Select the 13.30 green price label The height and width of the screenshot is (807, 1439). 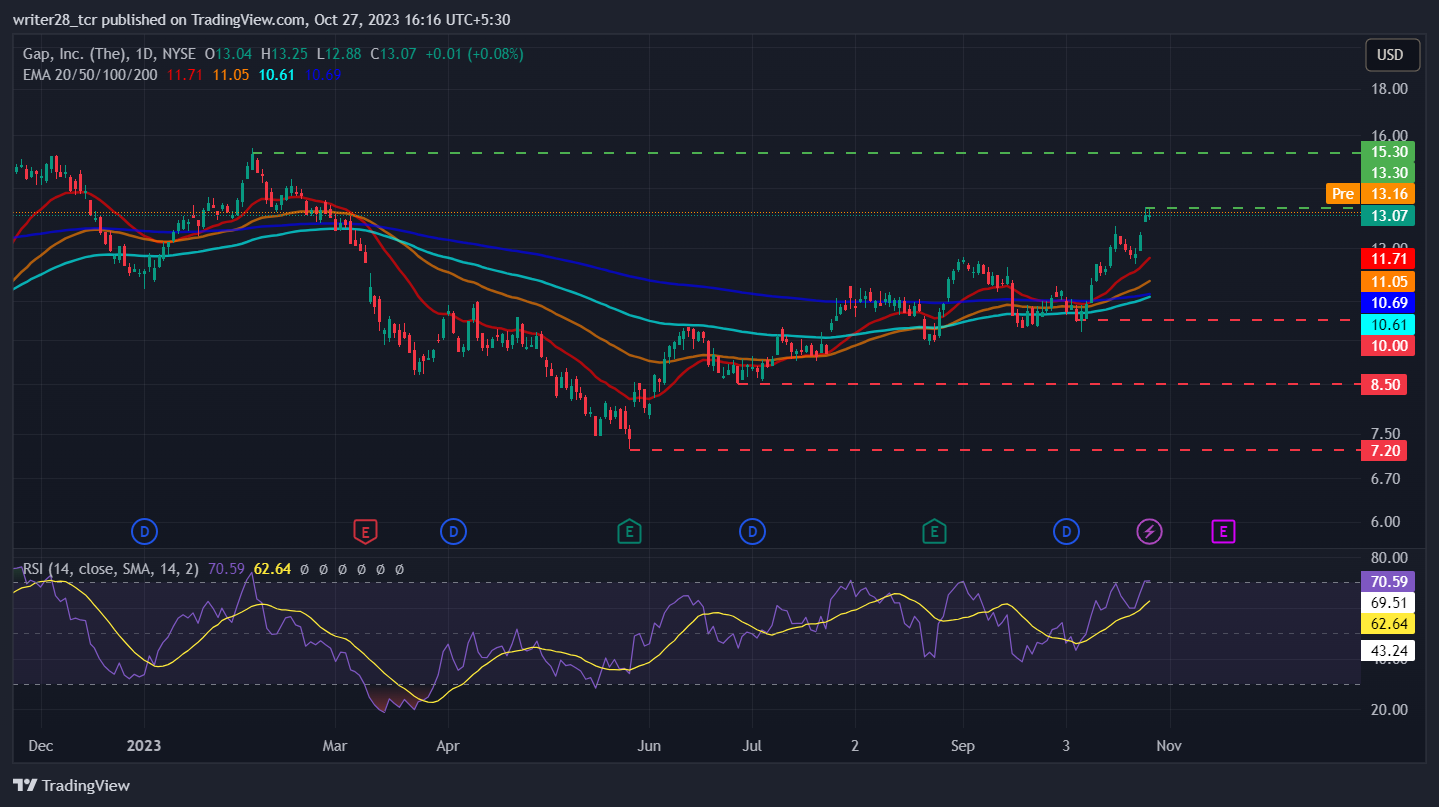(1390, 173)
